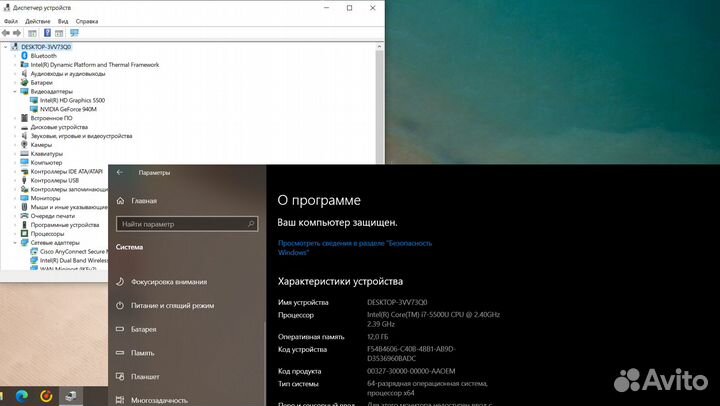
Task: Open Фокусировка внимания settings page
Action: click(168, 281)
